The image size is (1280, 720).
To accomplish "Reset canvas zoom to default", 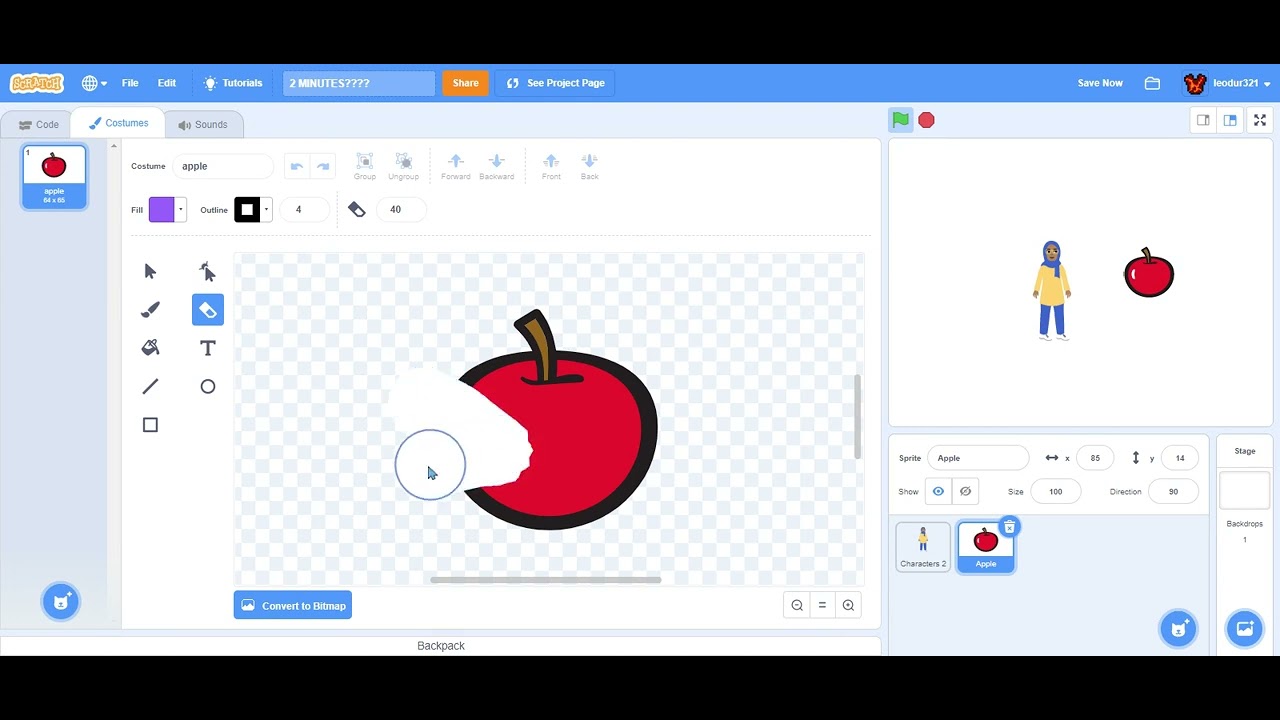I will [822, 605].
